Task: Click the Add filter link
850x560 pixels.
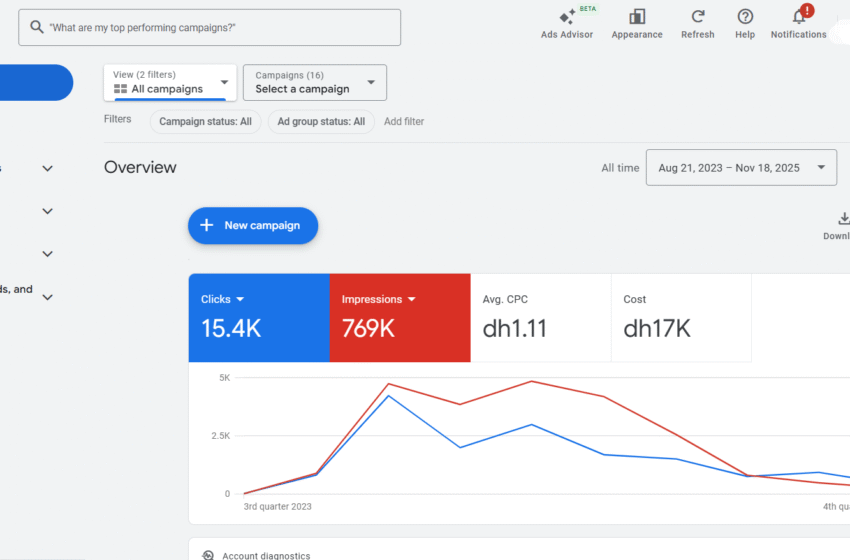Action: coord(404,122)
